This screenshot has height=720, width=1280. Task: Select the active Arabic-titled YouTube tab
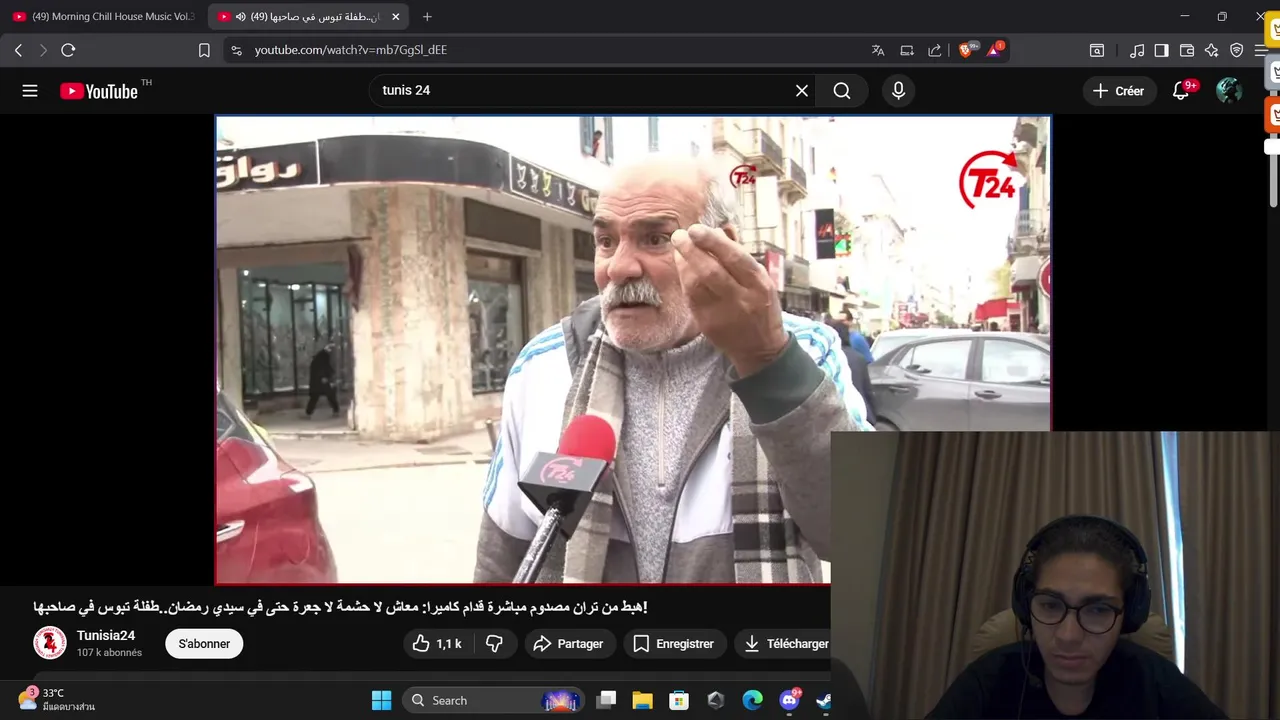click(x=306, y=17)
